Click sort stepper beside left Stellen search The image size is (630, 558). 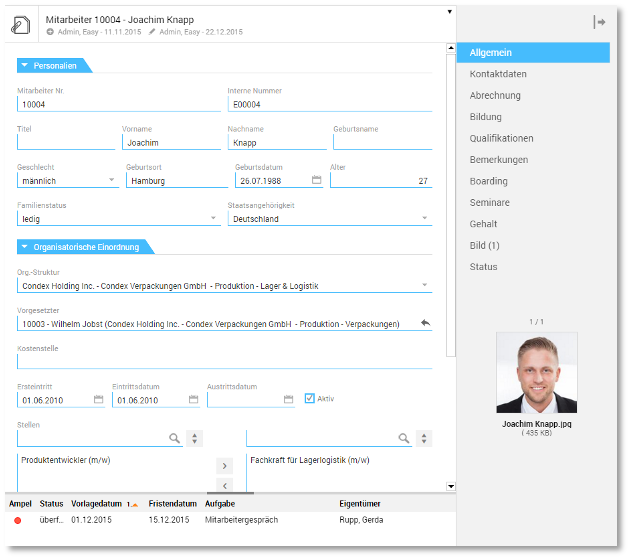coord(194,438)
